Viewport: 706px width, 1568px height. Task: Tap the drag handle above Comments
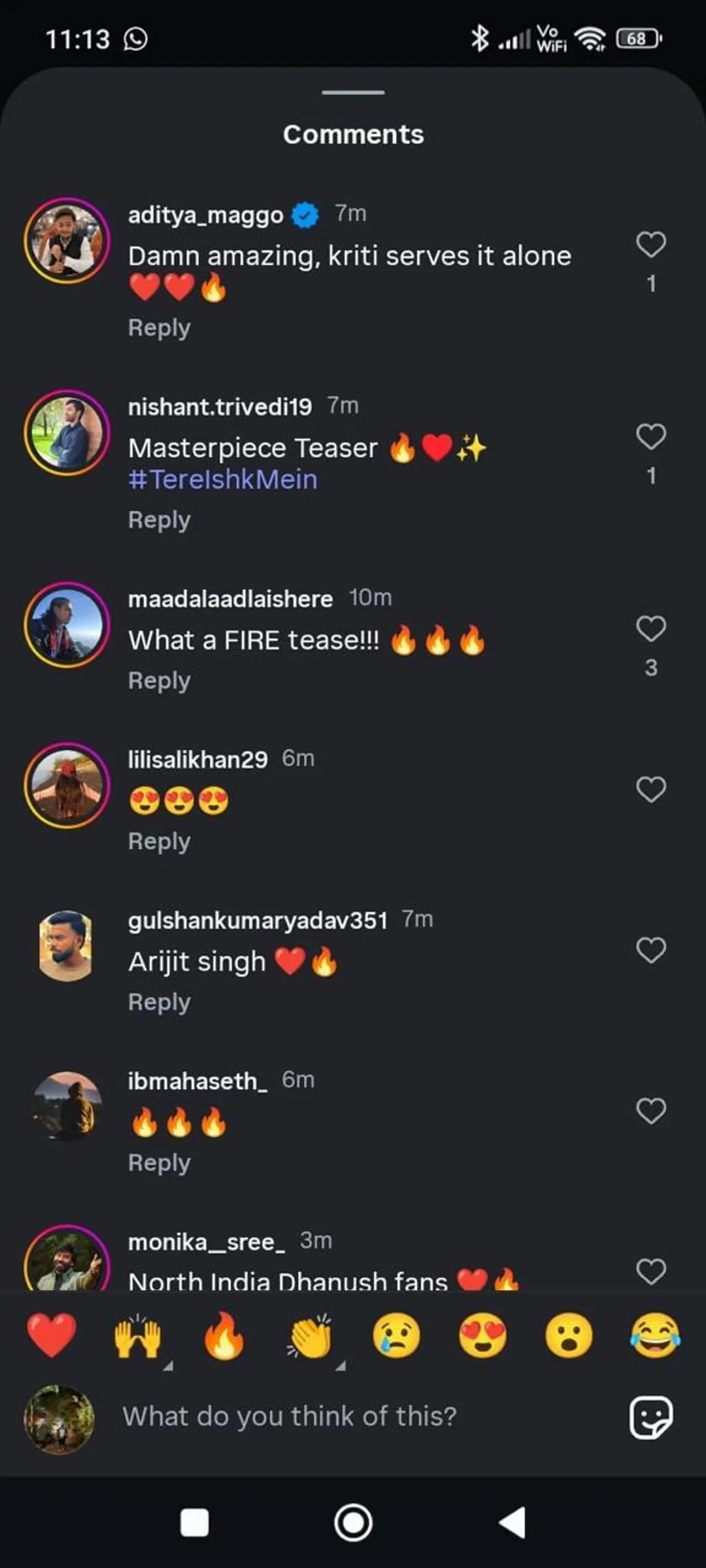(x=353, y=93)
